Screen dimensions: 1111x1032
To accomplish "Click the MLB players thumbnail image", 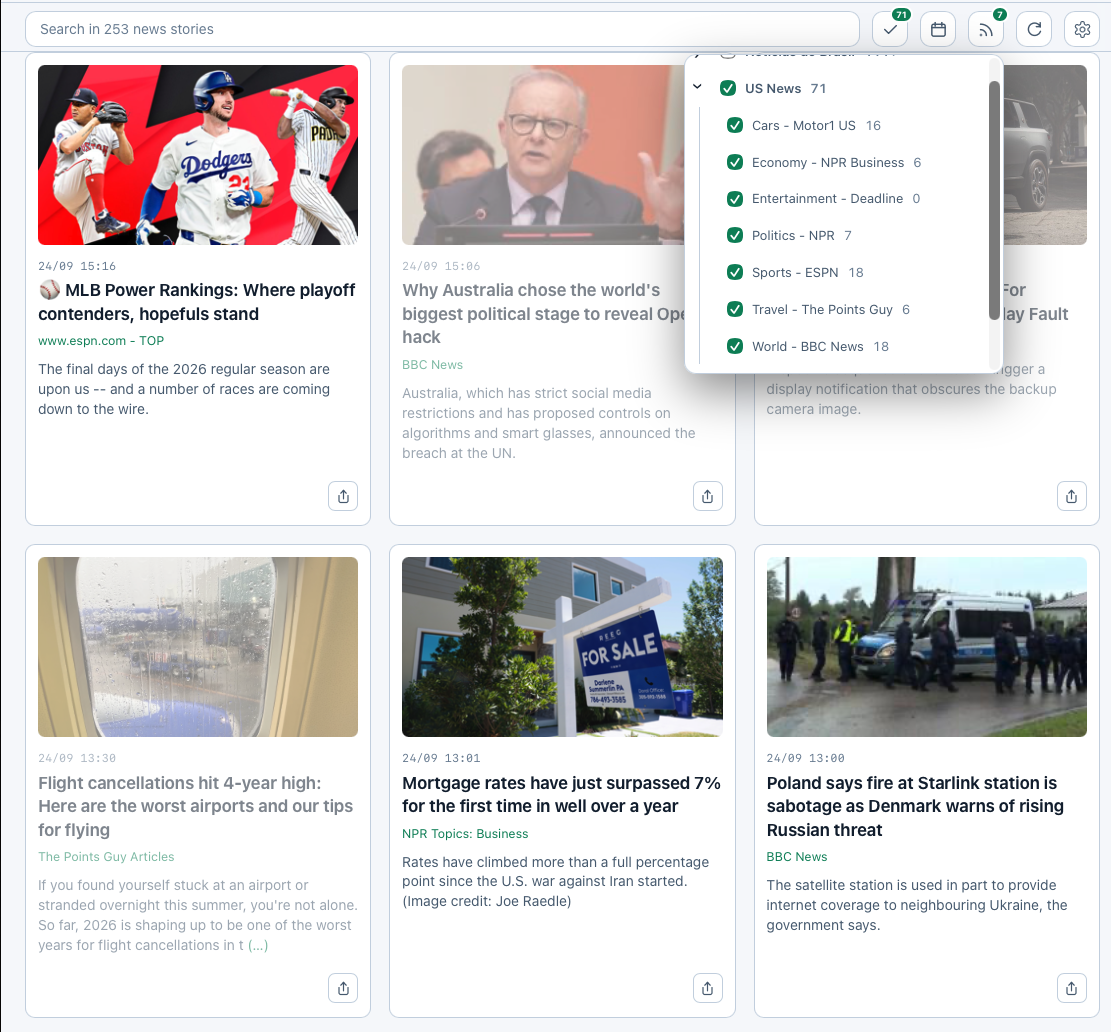I will (x=198, y=155).
